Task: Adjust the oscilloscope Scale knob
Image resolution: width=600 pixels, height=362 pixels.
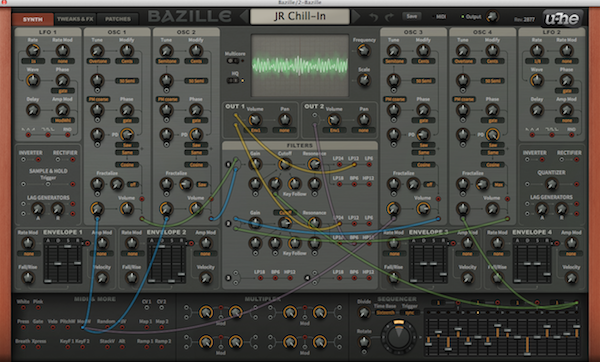Action: pyautogui.click(x=364, y=80)
